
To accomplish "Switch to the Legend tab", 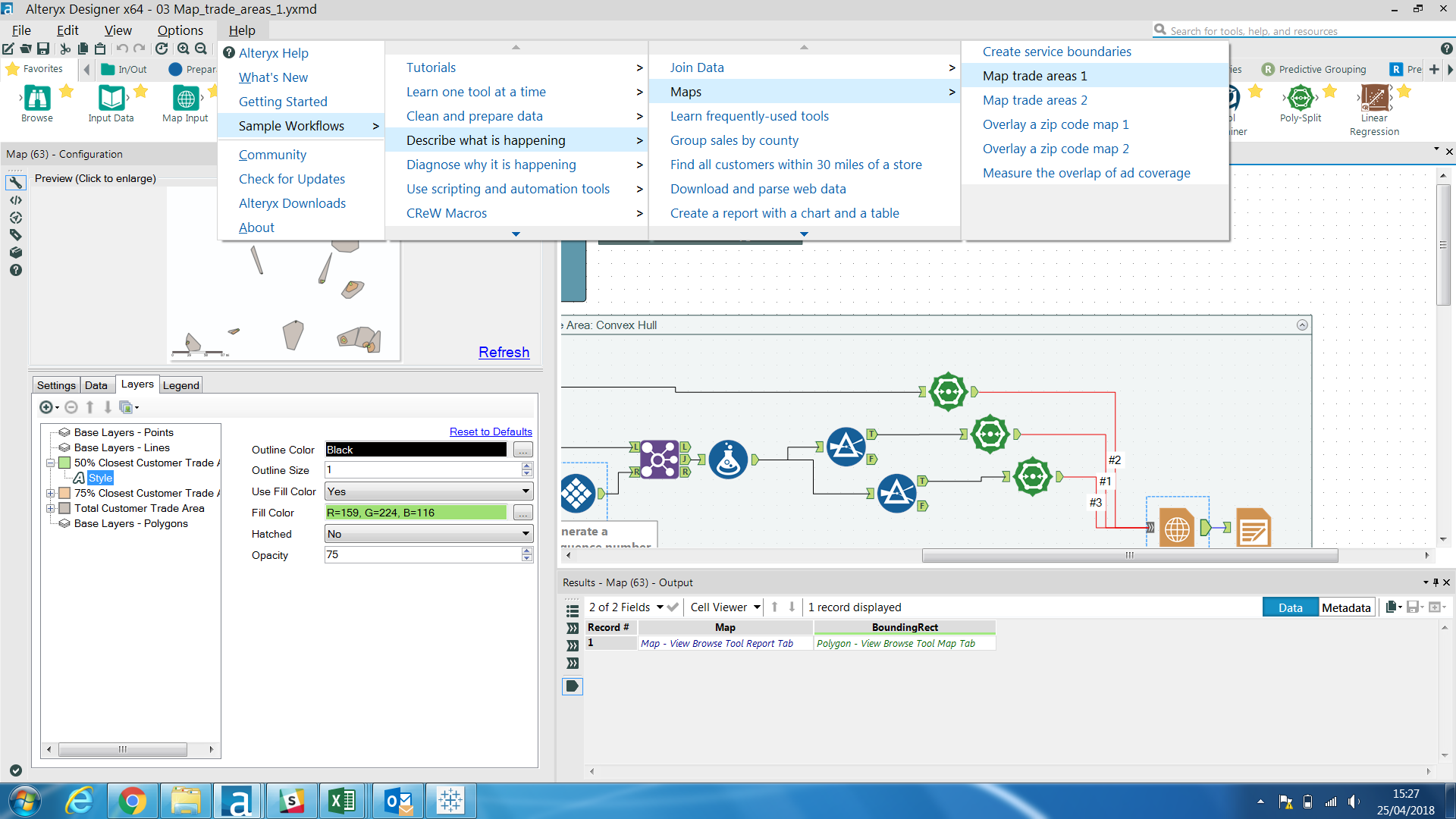I will pos(180,385).
